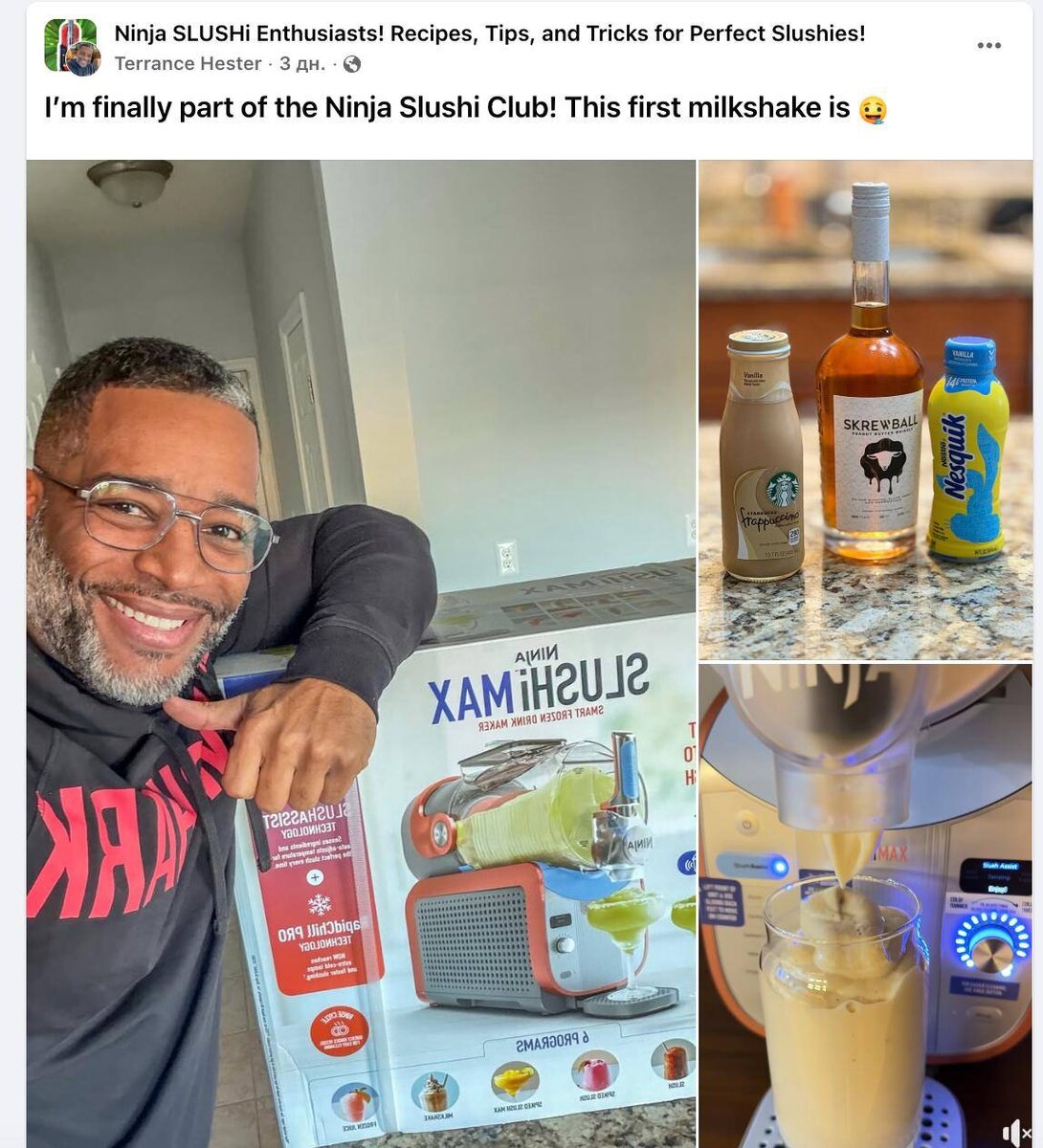Play the milkshake dispensing video
This screenshot has height=1148, width=1043.
click(865, 906)
